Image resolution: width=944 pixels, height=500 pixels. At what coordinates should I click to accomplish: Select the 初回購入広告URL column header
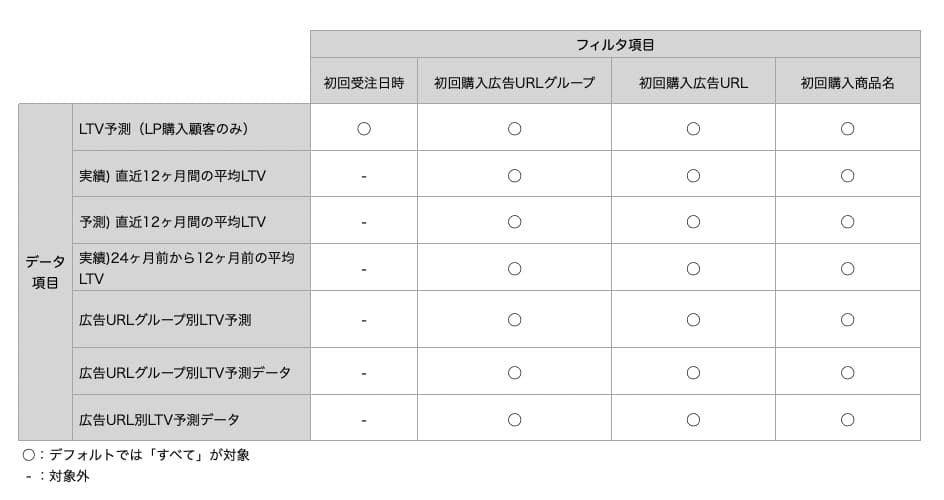click(x=693, y=81)
